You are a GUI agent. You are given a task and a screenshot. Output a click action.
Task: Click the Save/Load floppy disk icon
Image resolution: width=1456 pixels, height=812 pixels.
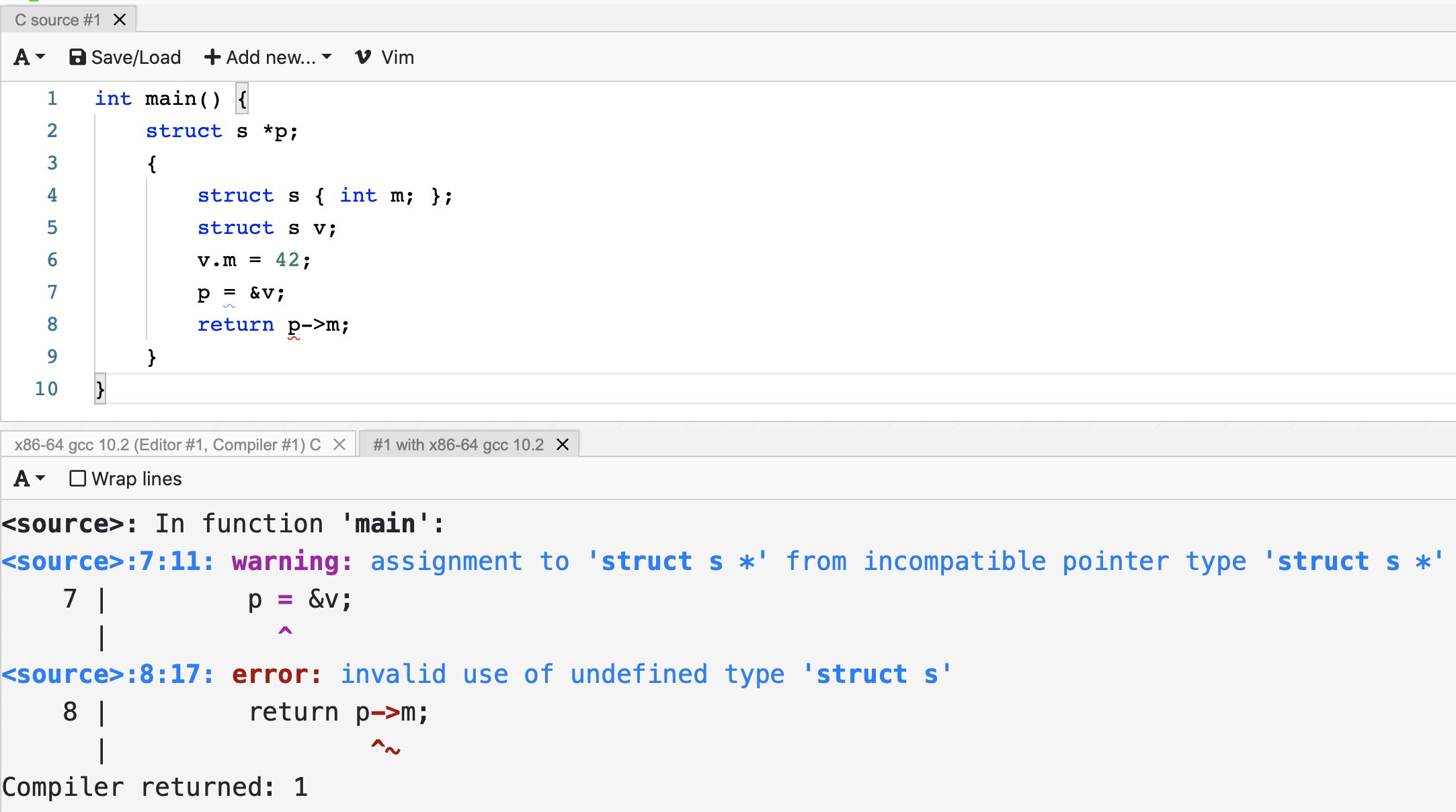coord(77,58)
